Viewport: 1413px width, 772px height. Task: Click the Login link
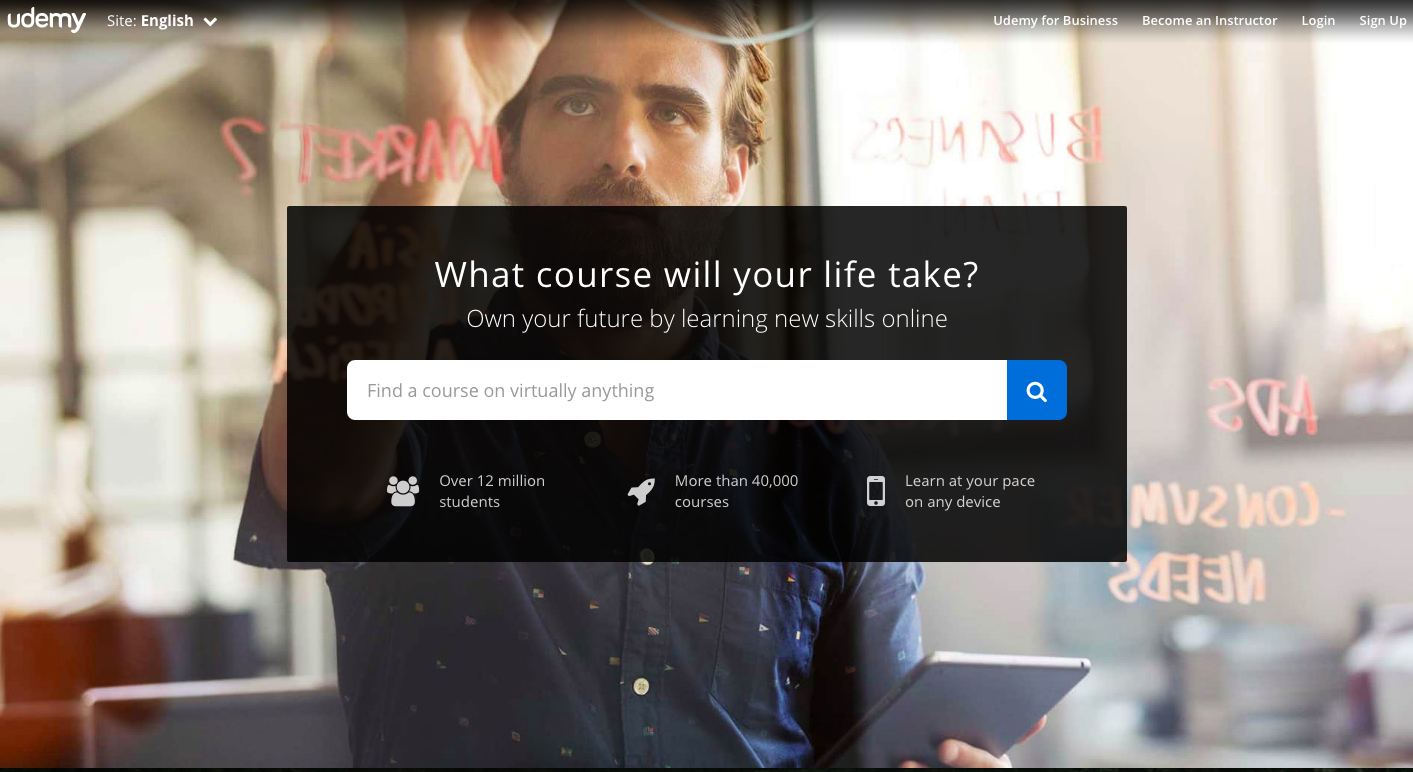coord(1318,20)
